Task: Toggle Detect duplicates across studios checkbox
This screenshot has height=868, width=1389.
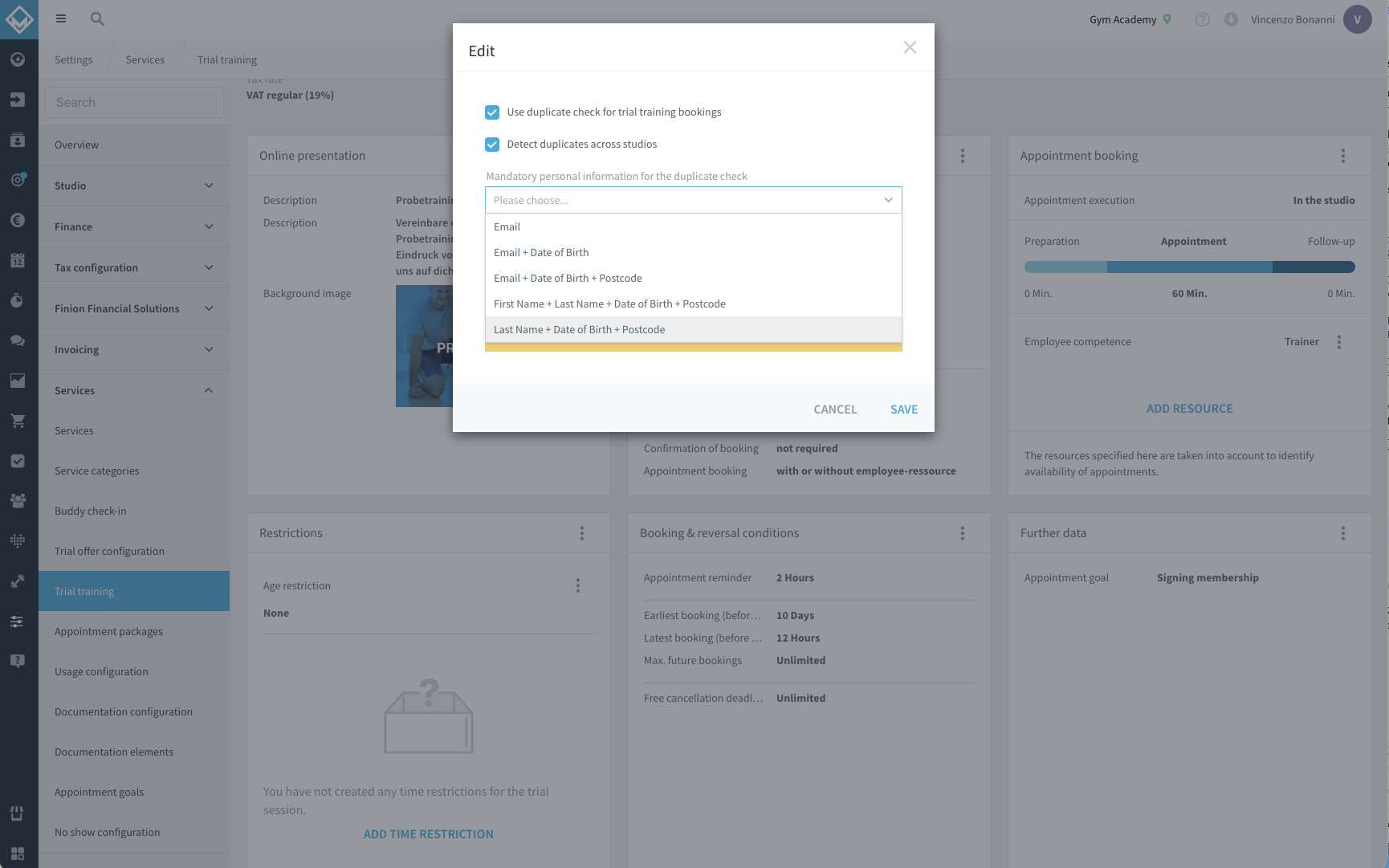Action: click(492, 145)
